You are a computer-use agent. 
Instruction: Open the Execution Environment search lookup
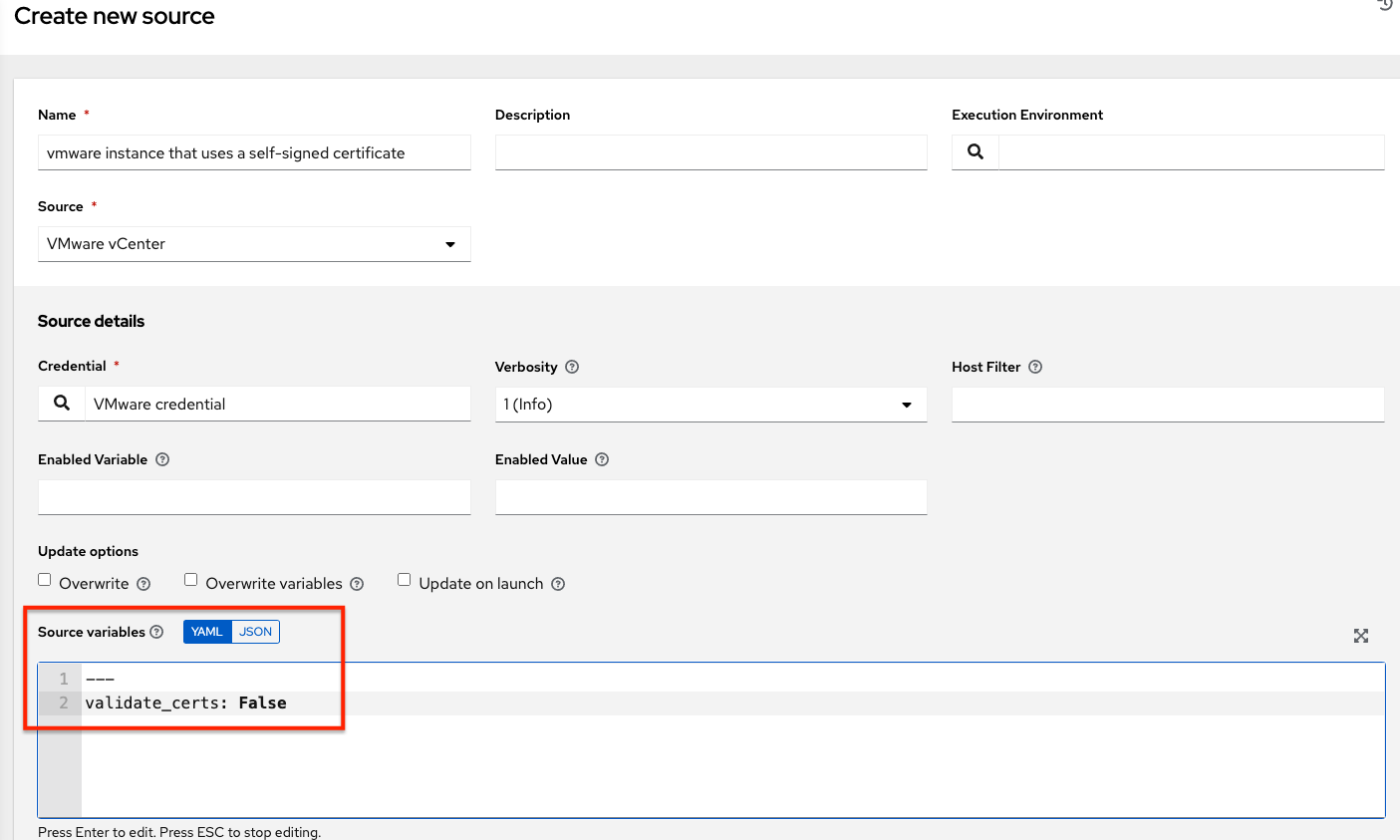(x=975, y=151)
